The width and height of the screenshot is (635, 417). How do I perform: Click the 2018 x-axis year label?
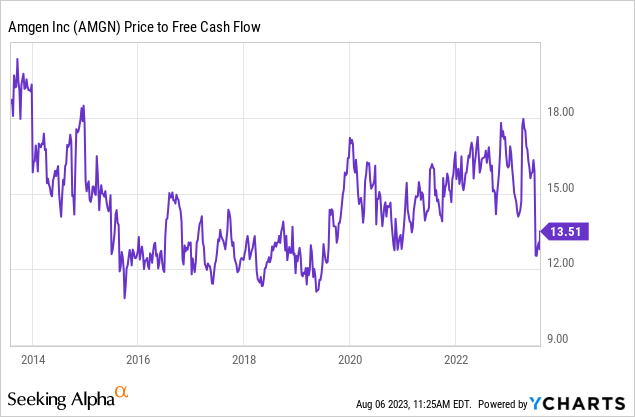[x=244, y=358]
